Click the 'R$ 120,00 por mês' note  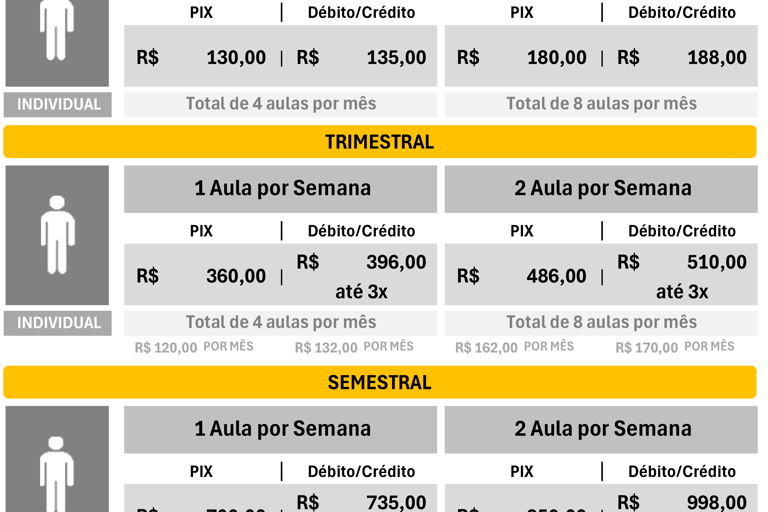point(194,347)
